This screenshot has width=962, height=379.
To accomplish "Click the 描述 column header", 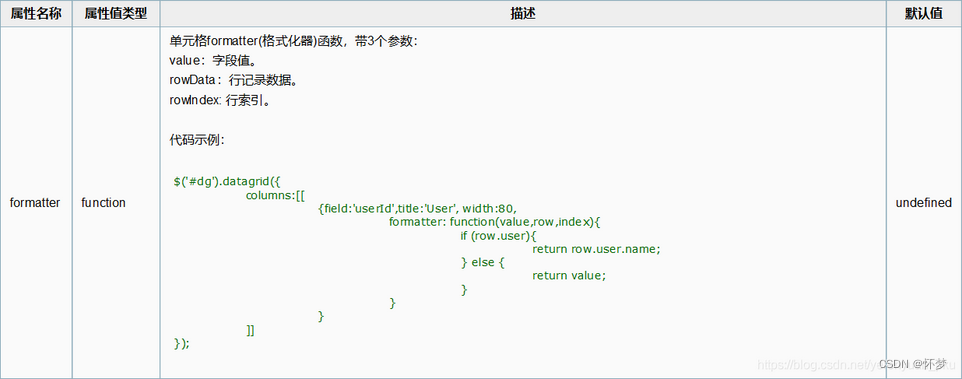I will tap(523, 13).
